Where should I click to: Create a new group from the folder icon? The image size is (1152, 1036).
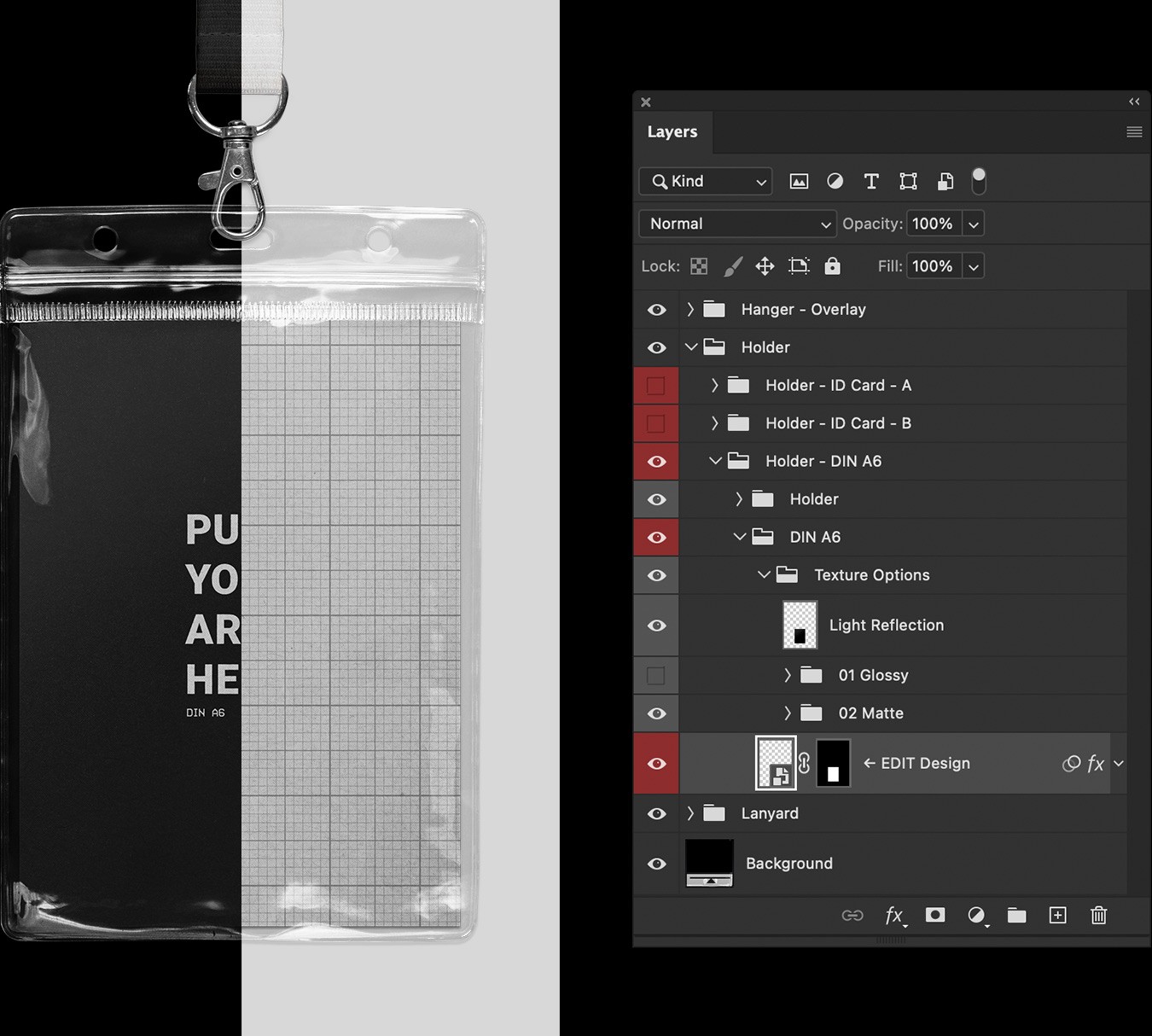coord(1016,915)
